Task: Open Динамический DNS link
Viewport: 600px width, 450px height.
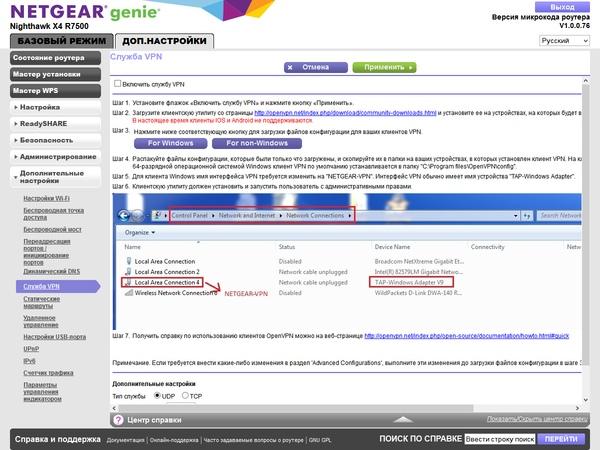Action: [x=52, y=271]
